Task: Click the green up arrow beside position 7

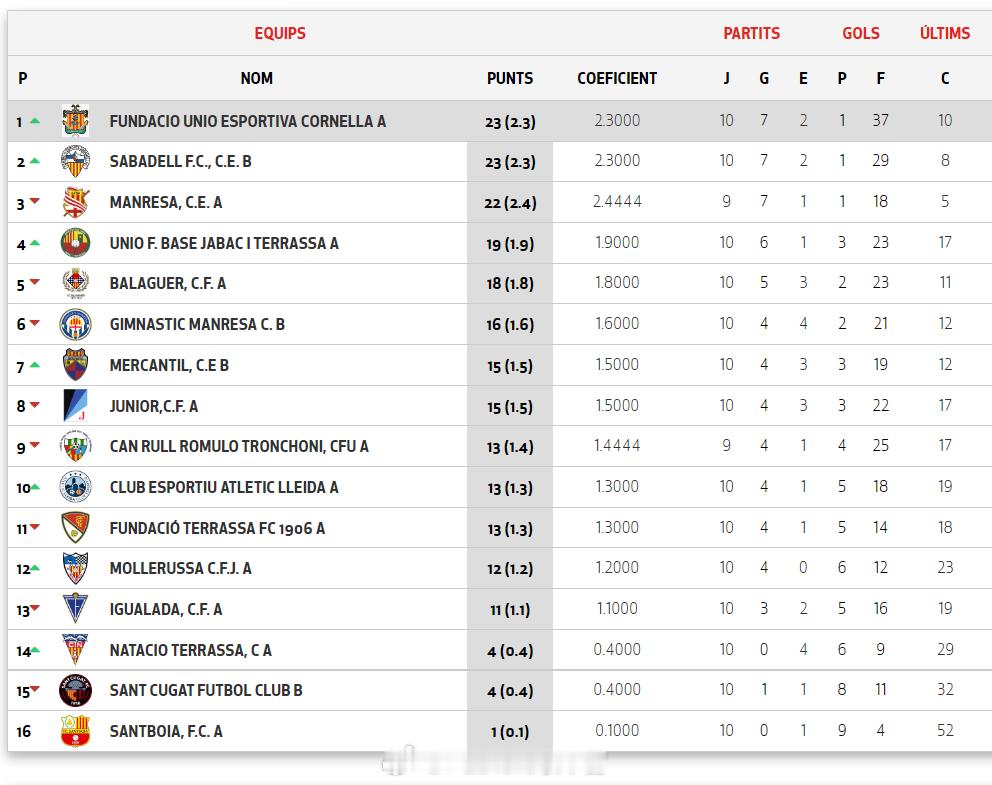Action: (x=35, y=365)
